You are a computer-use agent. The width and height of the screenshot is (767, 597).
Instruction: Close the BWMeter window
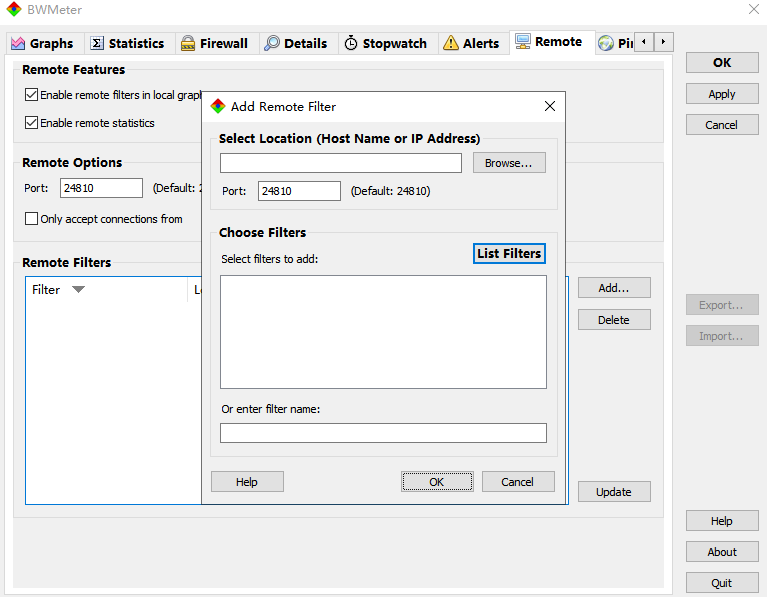pyautogui.click(x=754, y=9)
